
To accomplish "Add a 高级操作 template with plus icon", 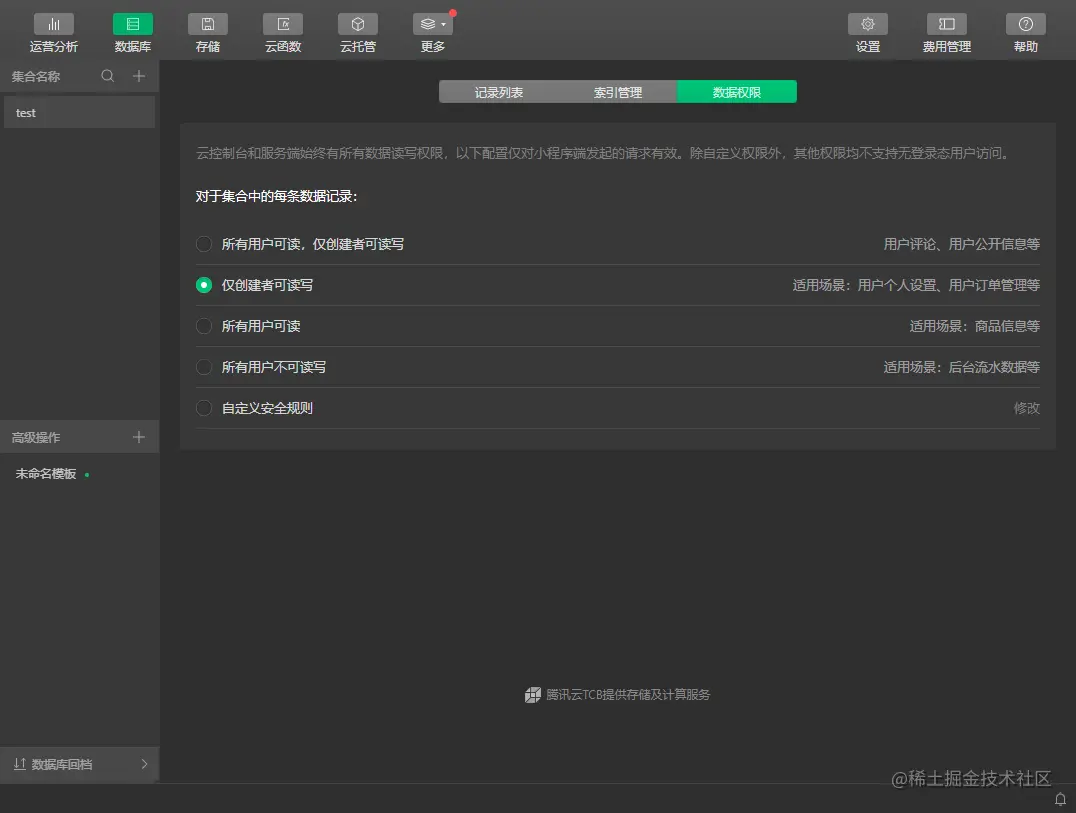I will pyautogui.click(x=139, y=437).
